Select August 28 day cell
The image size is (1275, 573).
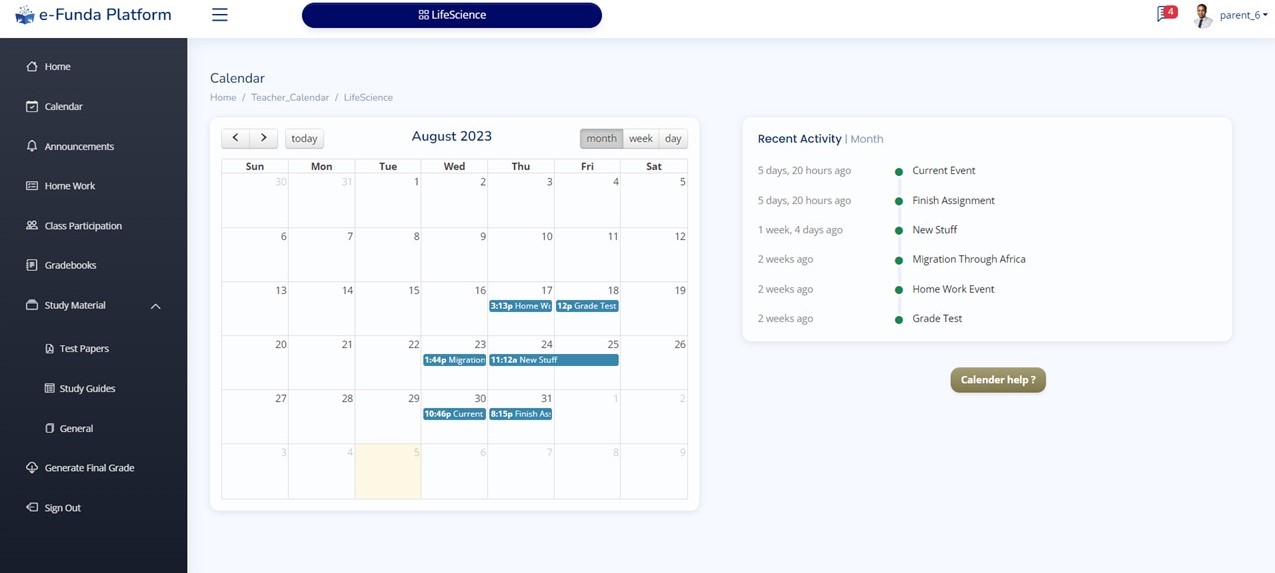point(321,416)
